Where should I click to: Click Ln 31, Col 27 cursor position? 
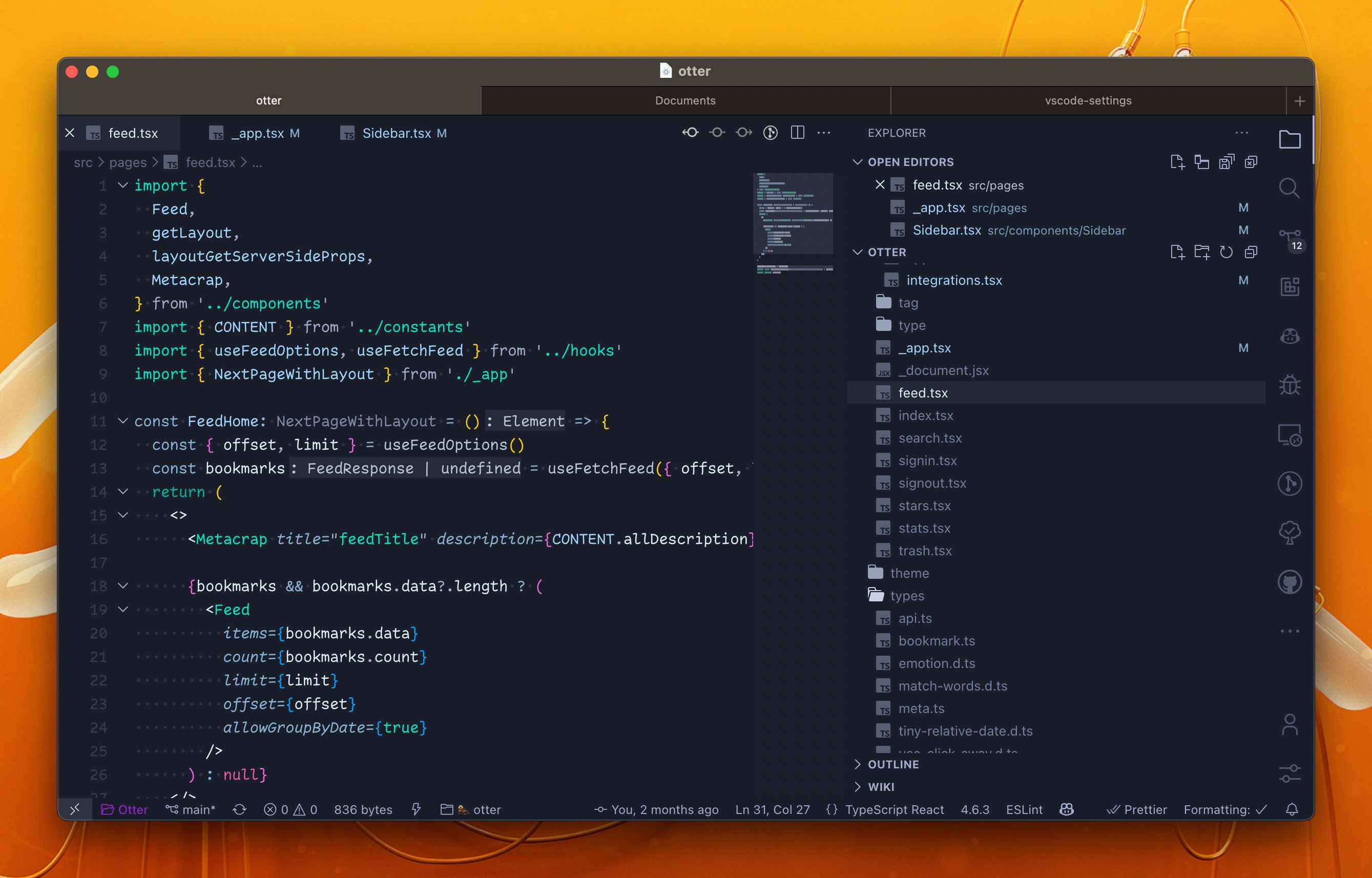[772, 809]
